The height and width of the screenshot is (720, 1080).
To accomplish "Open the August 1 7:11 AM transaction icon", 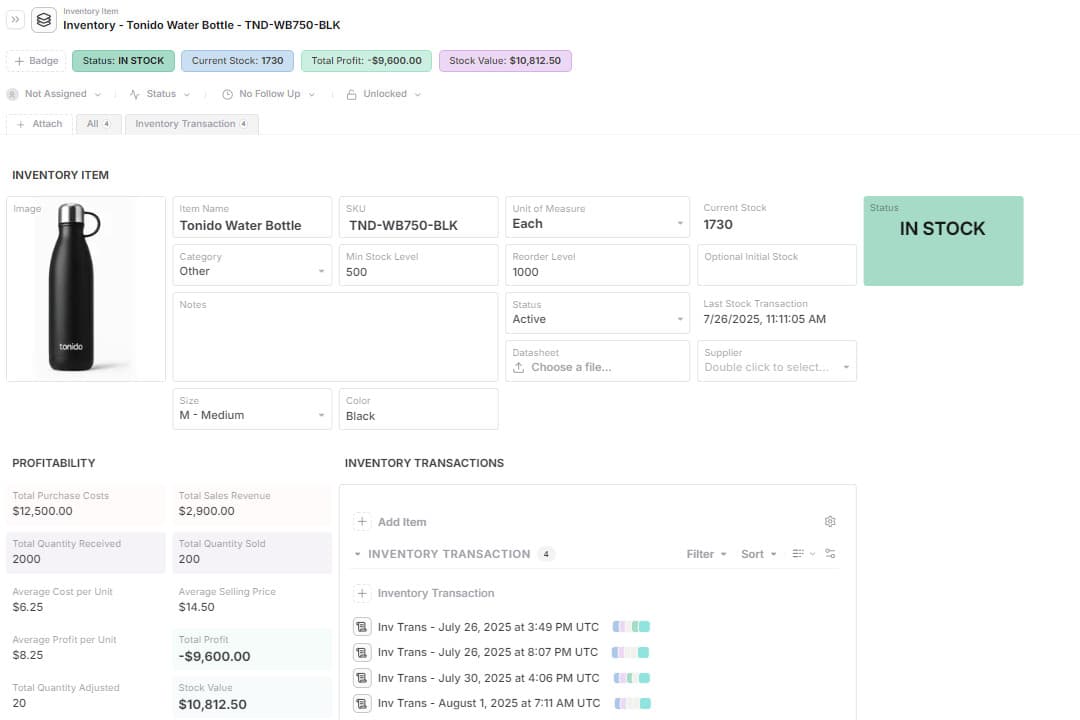I will point(362,703).
